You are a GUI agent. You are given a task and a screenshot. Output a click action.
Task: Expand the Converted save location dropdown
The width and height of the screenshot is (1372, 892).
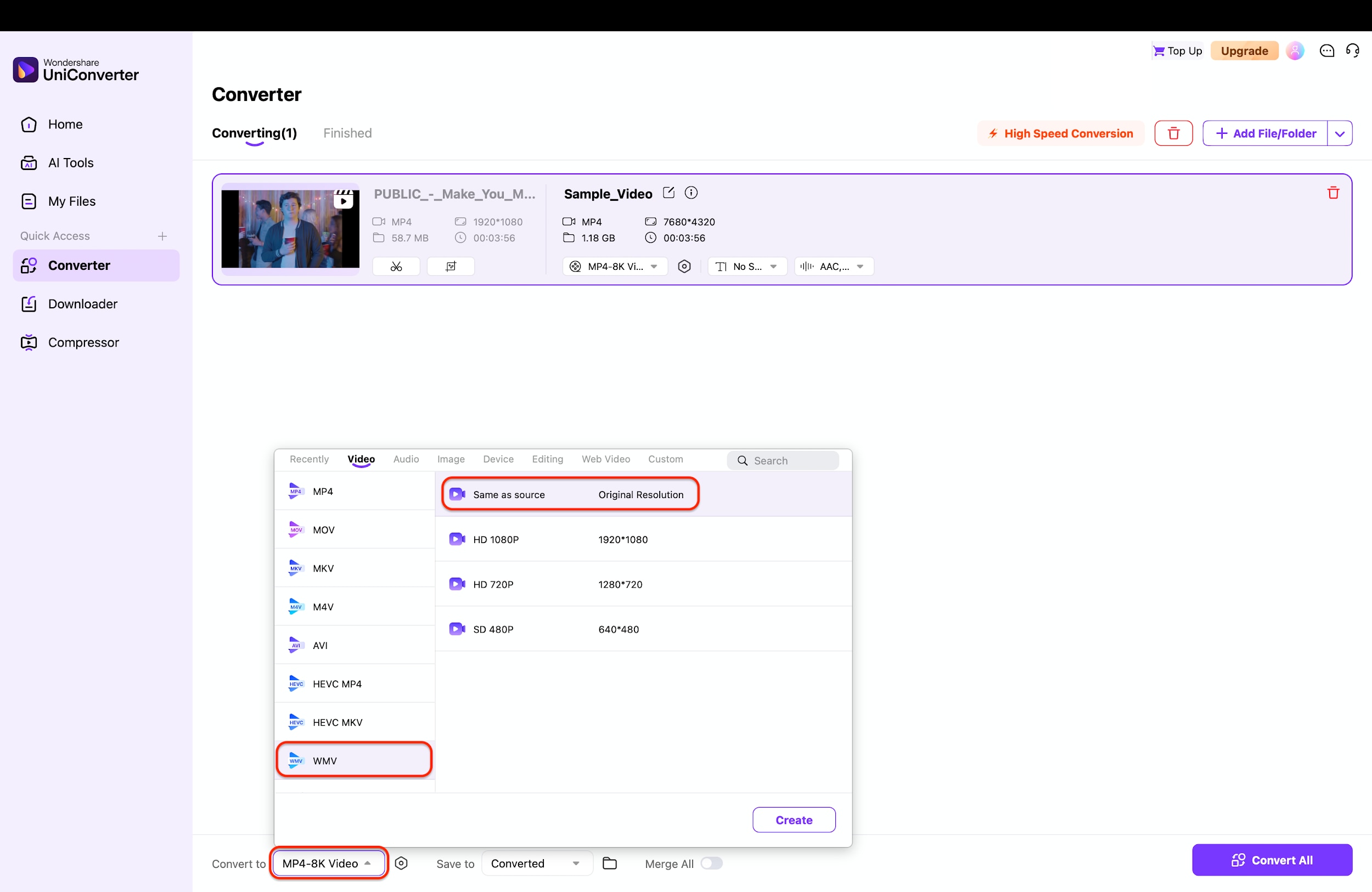coord(536,863)
